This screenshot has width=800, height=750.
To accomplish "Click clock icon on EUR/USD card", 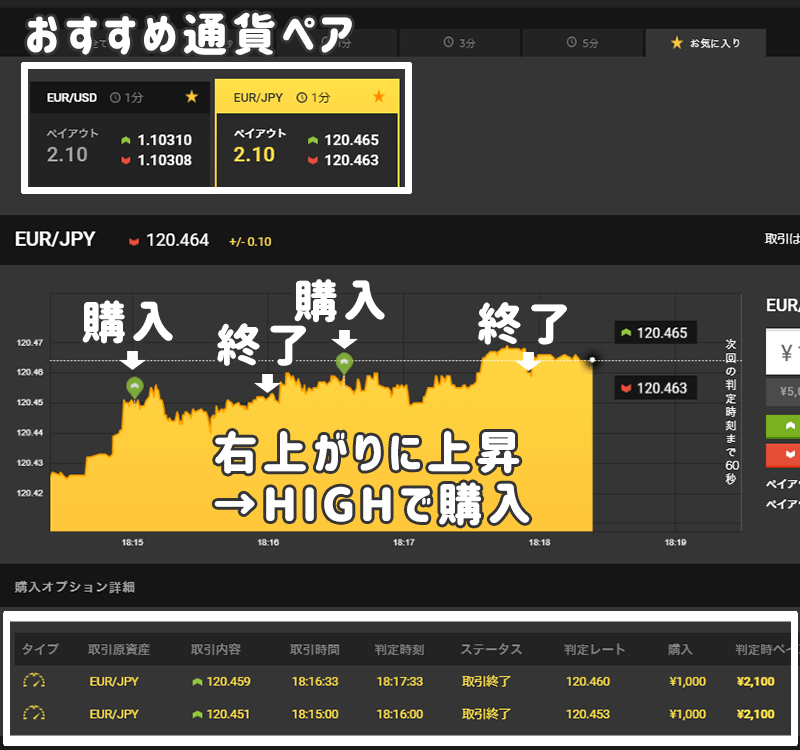I will point(115,97).
